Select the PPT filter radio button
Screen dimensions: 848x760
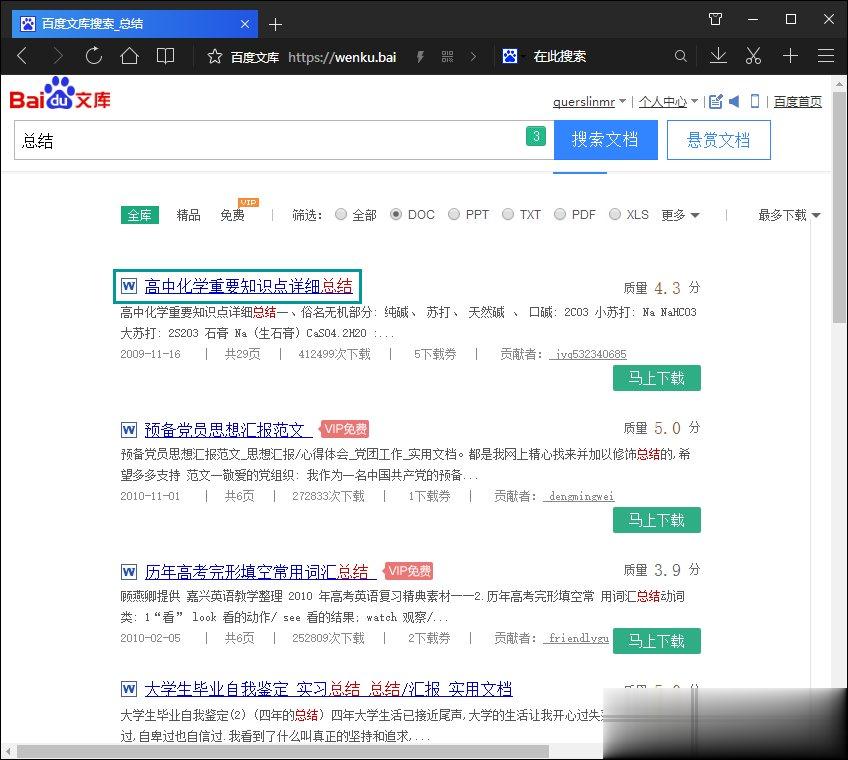pos(454,214)
